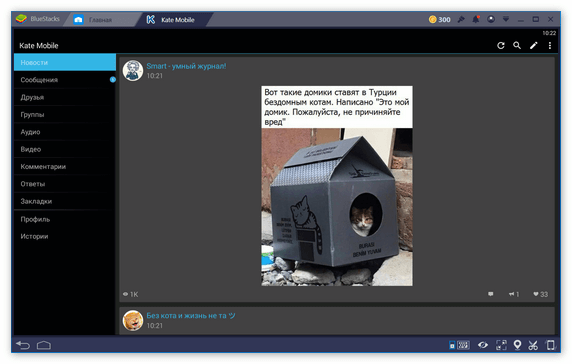This screenshot has height=364, width=572.
Task: Open Друзья in the sidebar
Action: point(65,97)
